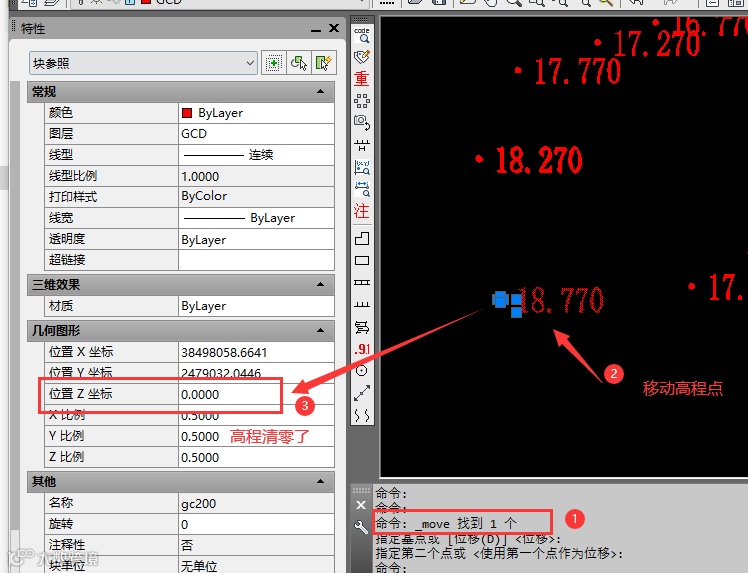Select the 图层 GCD value field
748x573 pixels.
(256, 134)
